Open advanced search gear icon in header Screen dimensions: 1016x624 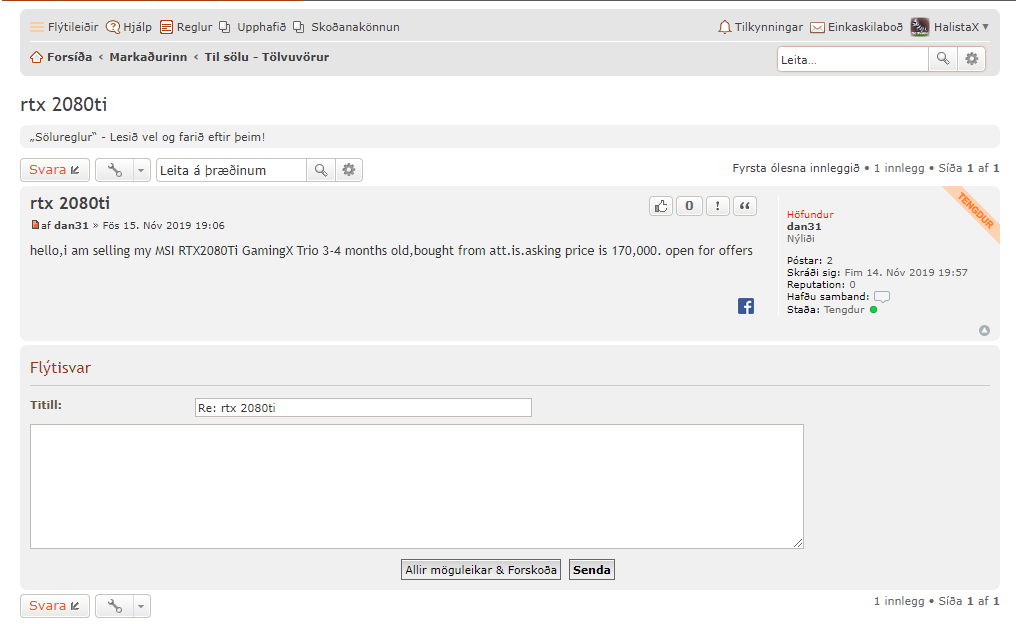pyautogui.click(x=971, y=59)
